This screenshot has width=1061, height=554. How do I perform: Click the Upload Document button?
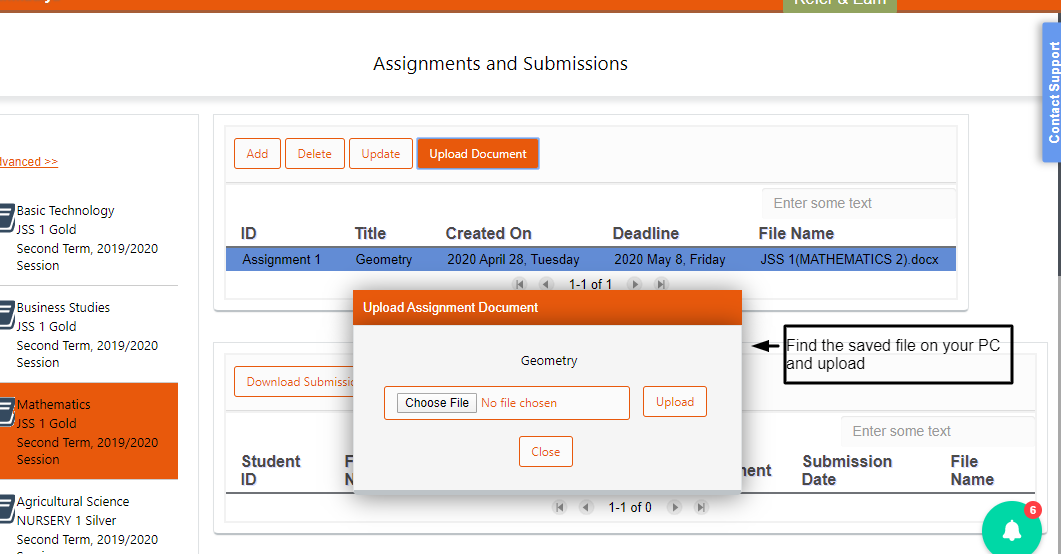point(478,154)
